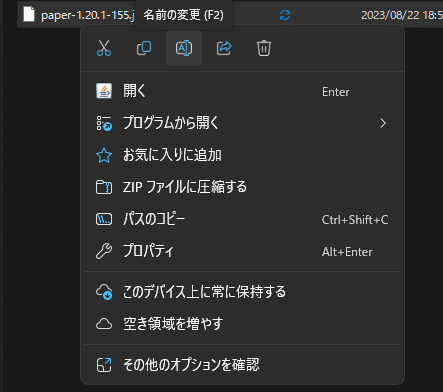Click the Rename icon button
The height and width of the screenshot is (392, 443).
(x=184, y=48)
